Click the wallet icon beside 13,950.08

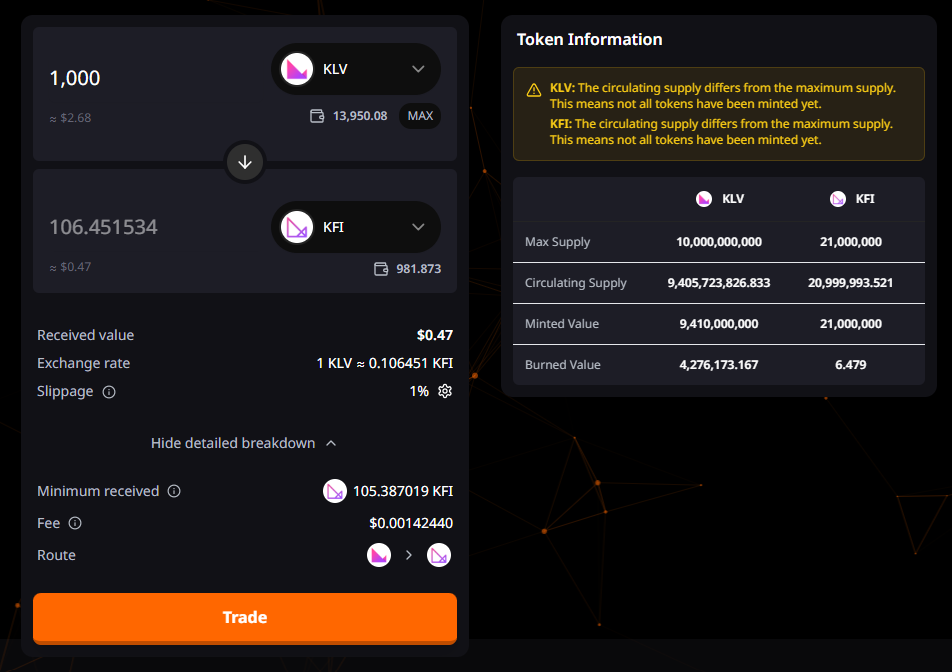(317, 116)
